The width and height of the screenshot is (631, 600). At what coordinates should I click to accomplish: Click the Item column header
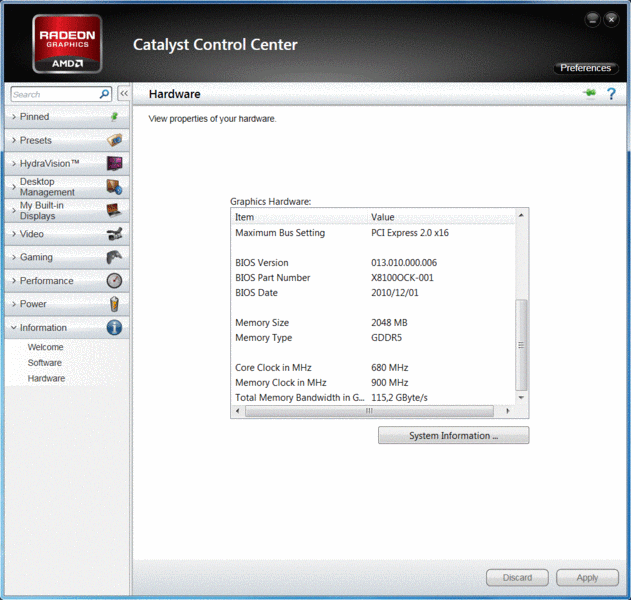coord(299,217)
